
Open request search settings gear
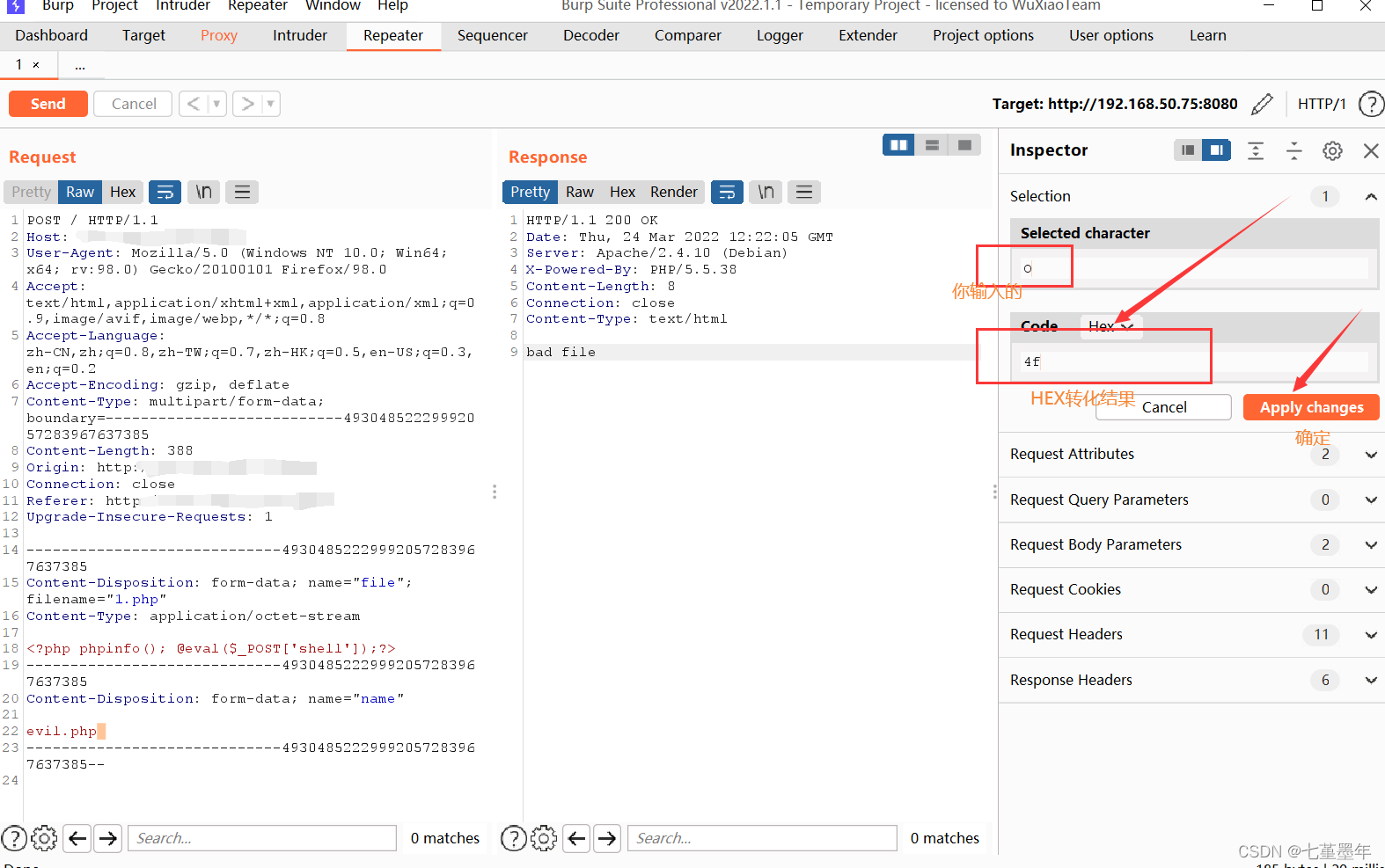tap(44, 838)
